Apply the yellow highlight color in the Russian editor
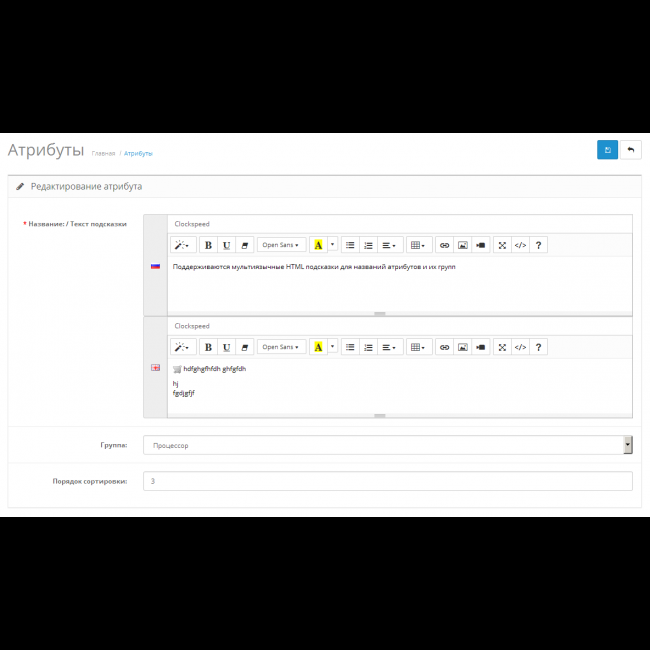 pyautogui.click(x=318, y=245)
